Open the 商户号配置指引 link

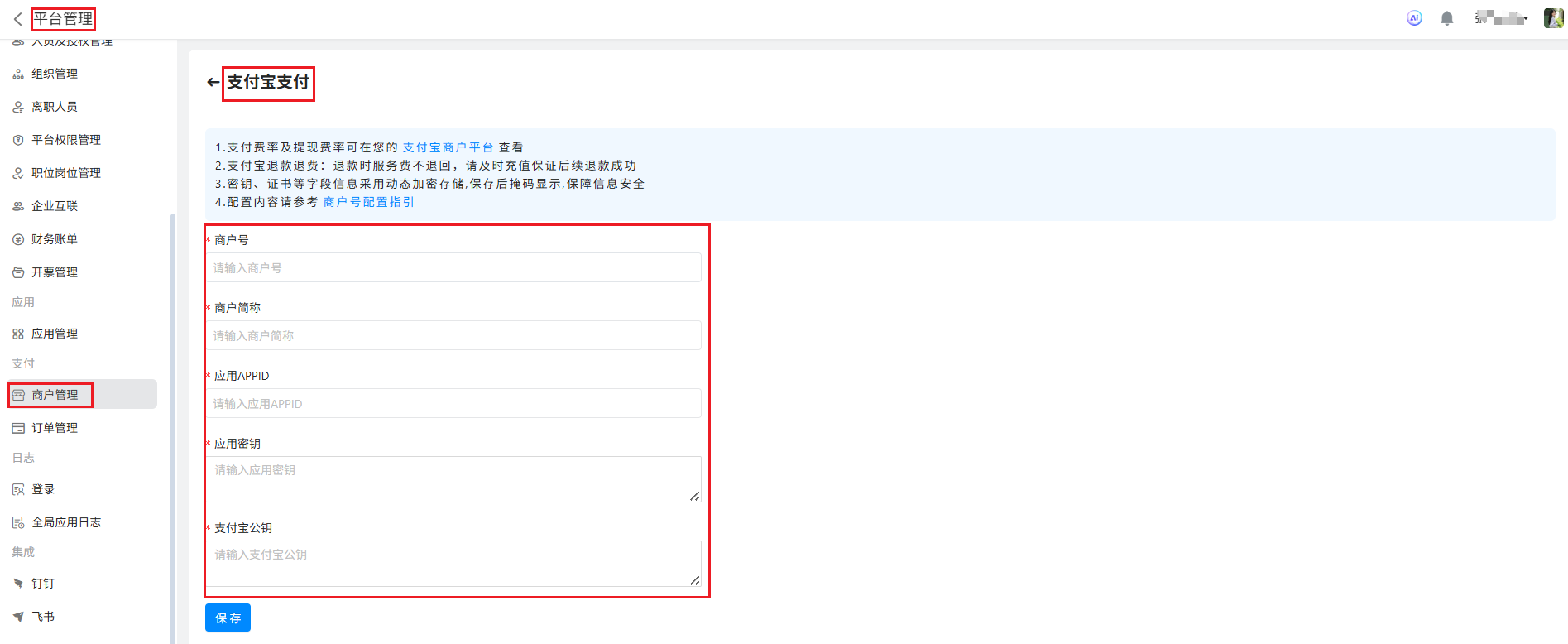coord(368,202)
